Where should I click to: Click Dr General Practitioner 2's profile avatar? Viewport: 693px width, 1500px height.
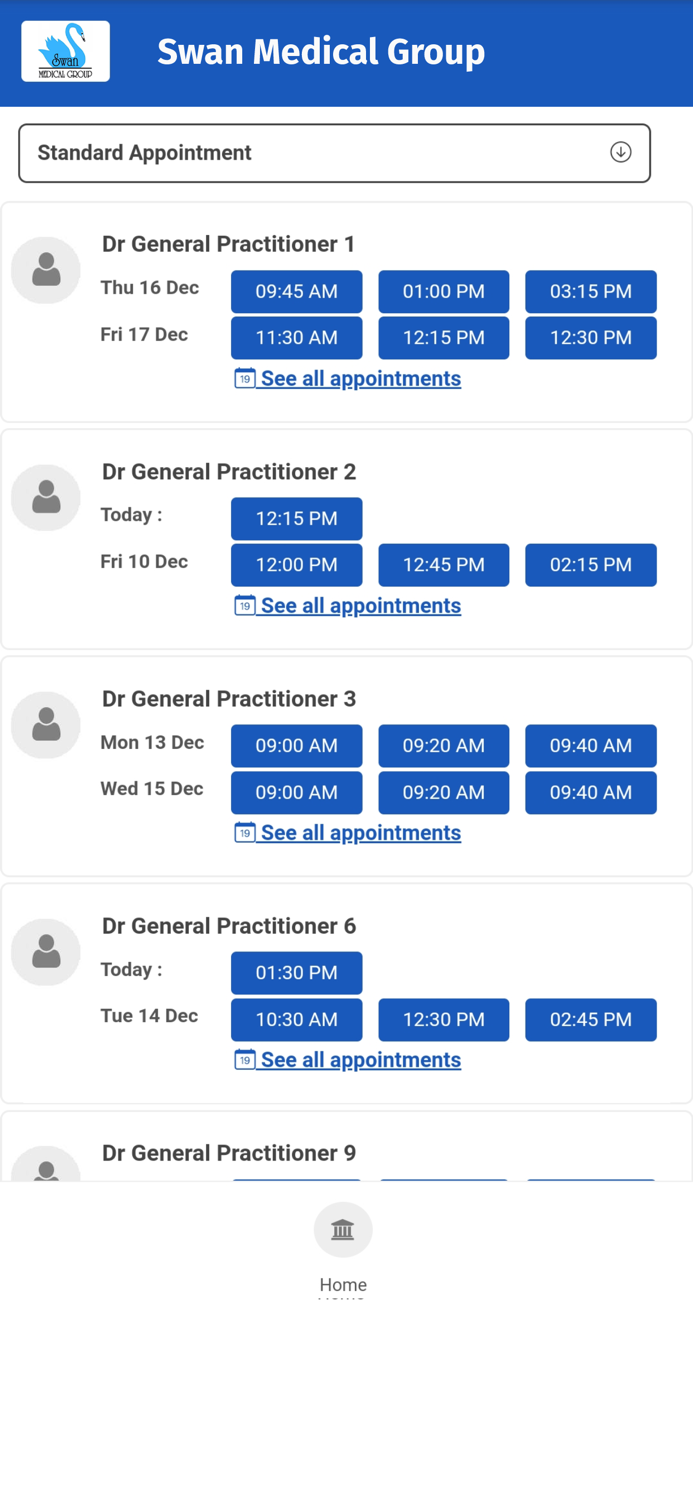pos(45,497)
